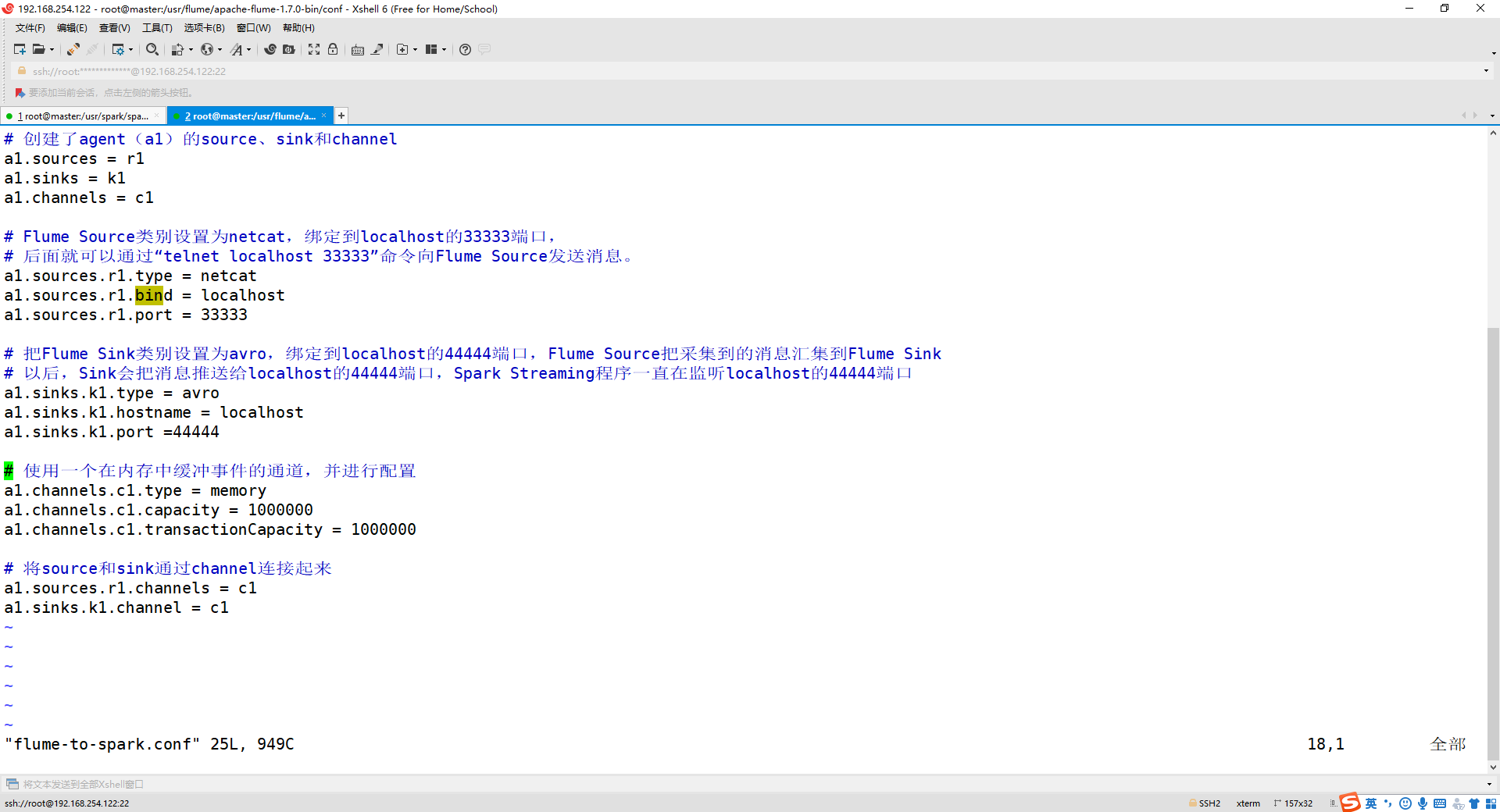Click the Disconnect plug icon

point(73,49)
